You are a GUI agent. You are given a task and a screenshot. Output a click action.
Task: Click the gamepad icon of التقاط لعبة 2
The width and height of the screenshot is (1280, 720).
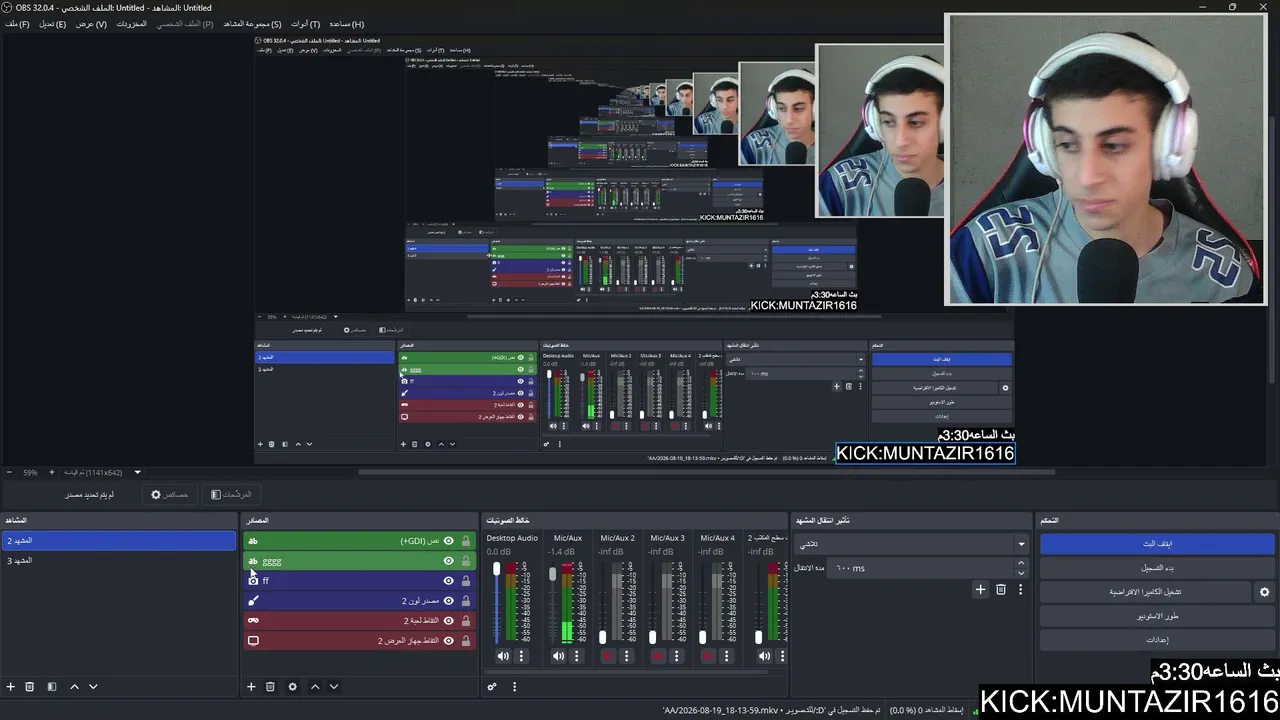click(x=253, y=620)
